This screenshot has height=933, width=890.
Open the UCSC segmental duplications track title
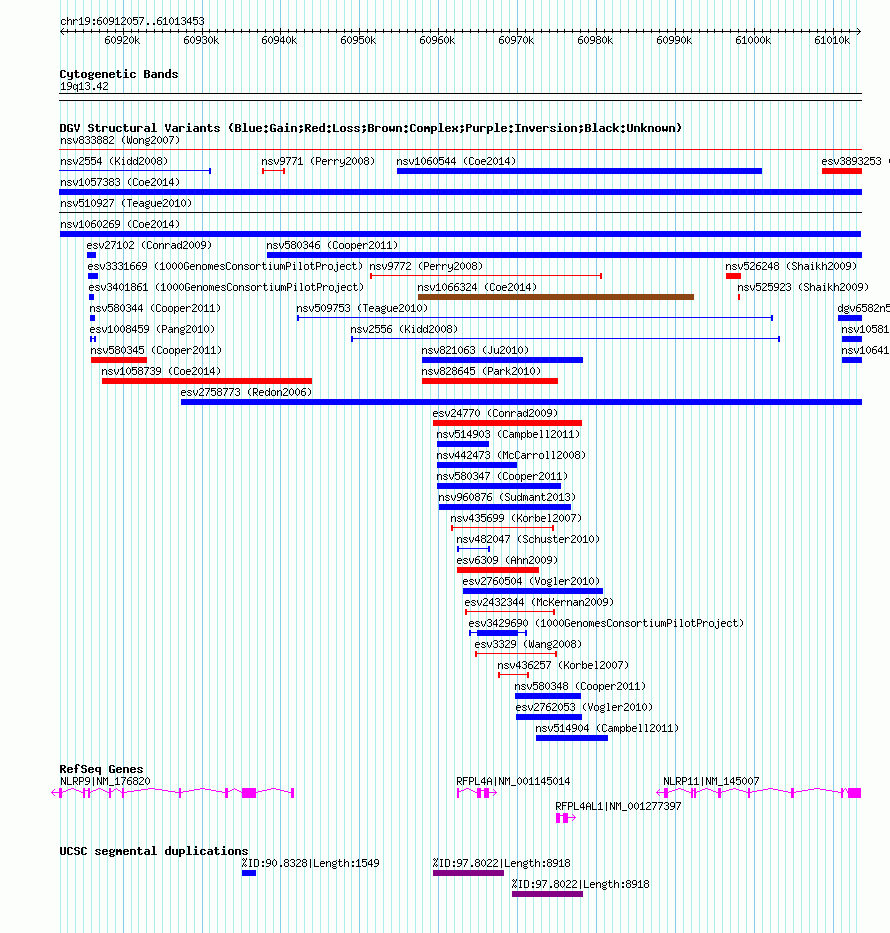tap(153, 851)
